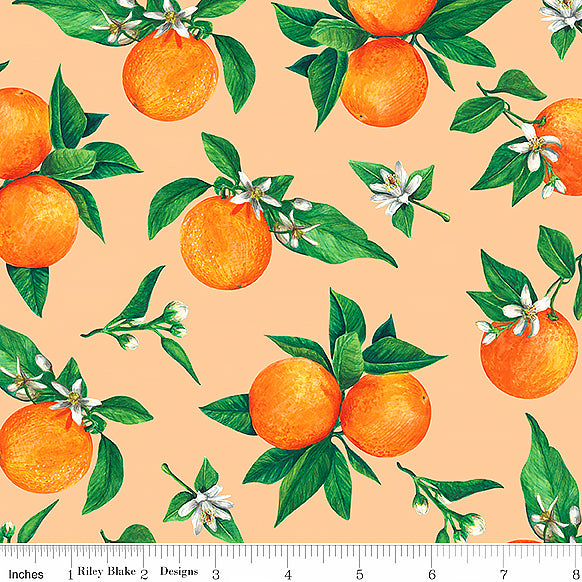The image size is (582, 582).
Task: Click the left orange in bottom-center pair
Action: pos(295,403)
